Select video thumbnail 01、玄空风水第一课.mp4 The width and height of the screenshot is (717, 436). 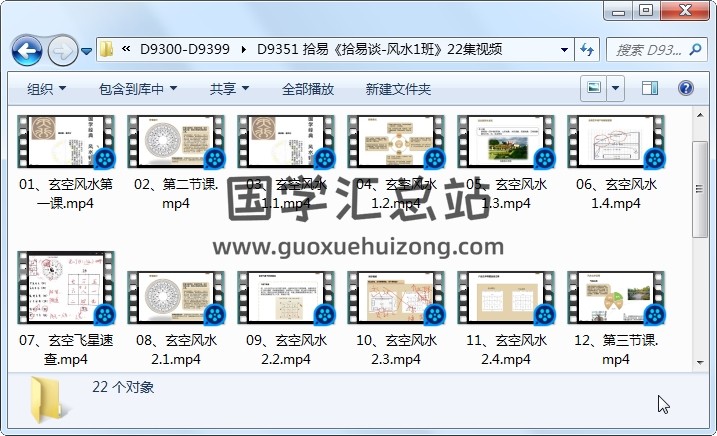66,142
